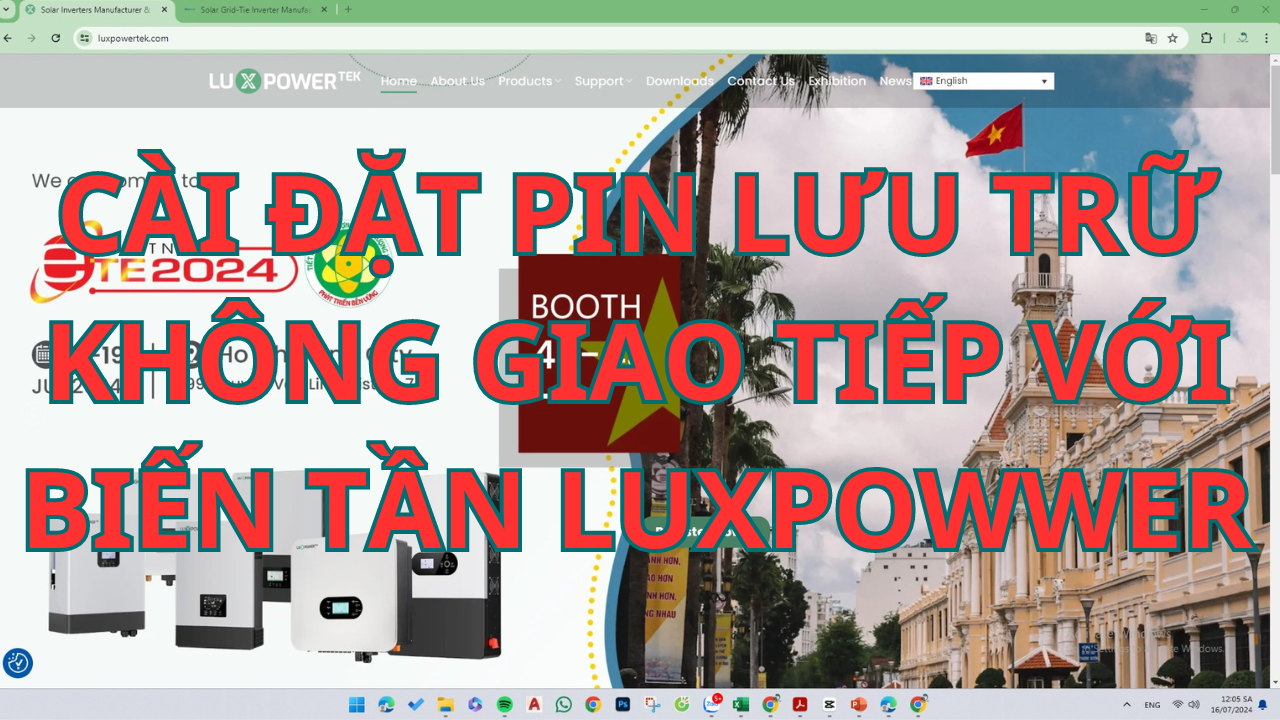Click the LuxPowerTek logo
Viewport: 1280px width, 720px height.
[x=285, y=81]
